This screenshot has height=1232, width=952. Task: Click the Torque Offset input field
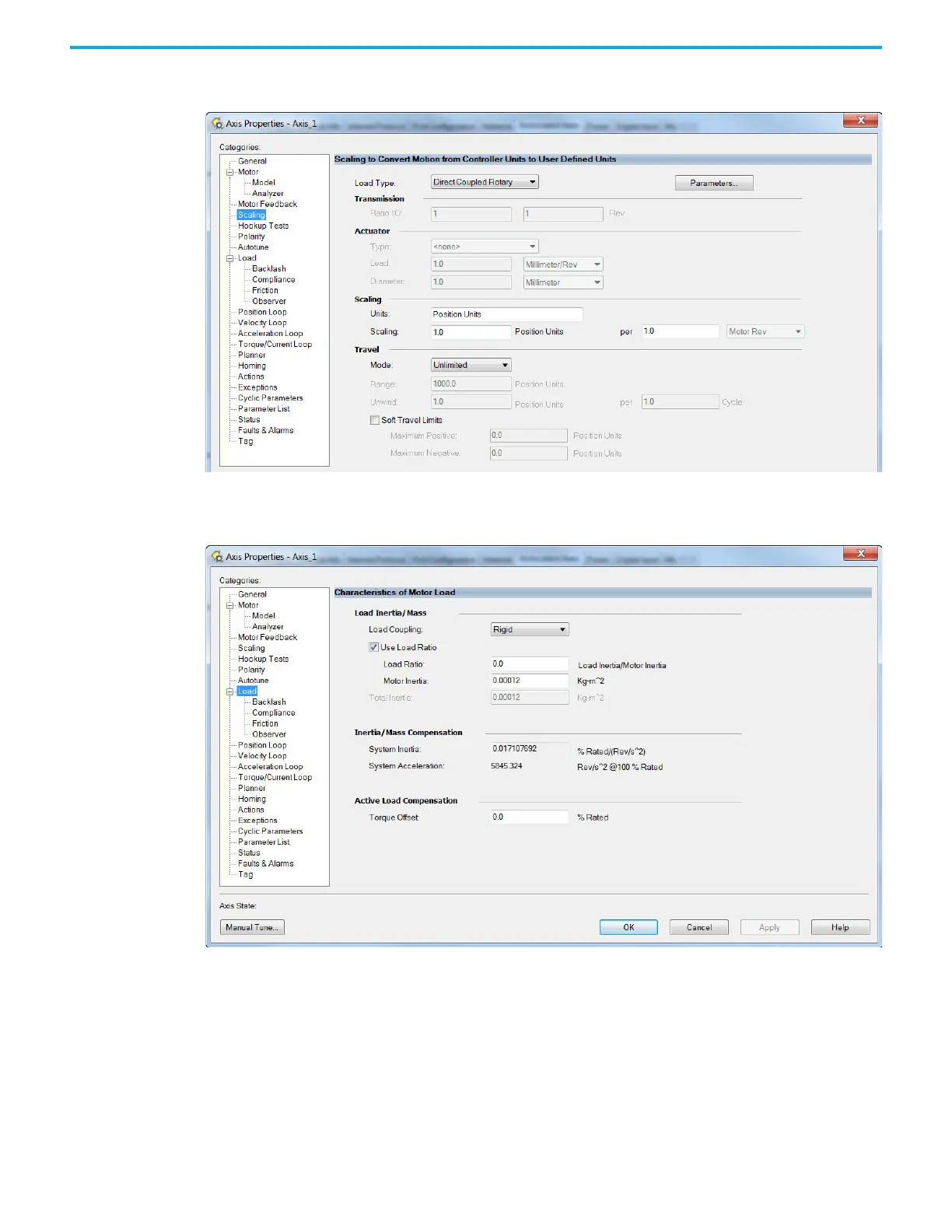pos(530,817)
